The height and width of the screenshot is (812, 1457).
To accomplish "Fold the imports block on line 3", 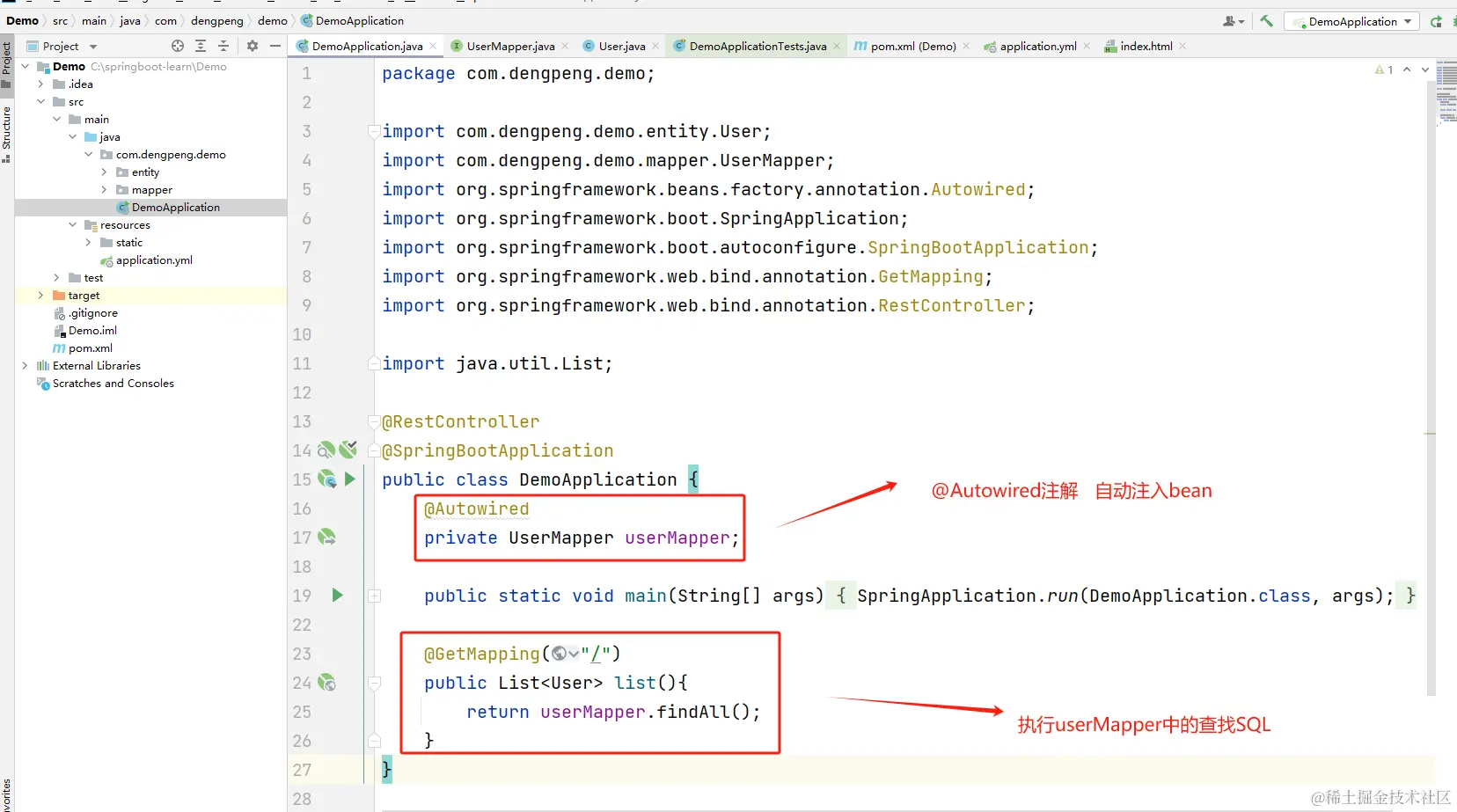I will pyautogui.click(x=374, y=131).
